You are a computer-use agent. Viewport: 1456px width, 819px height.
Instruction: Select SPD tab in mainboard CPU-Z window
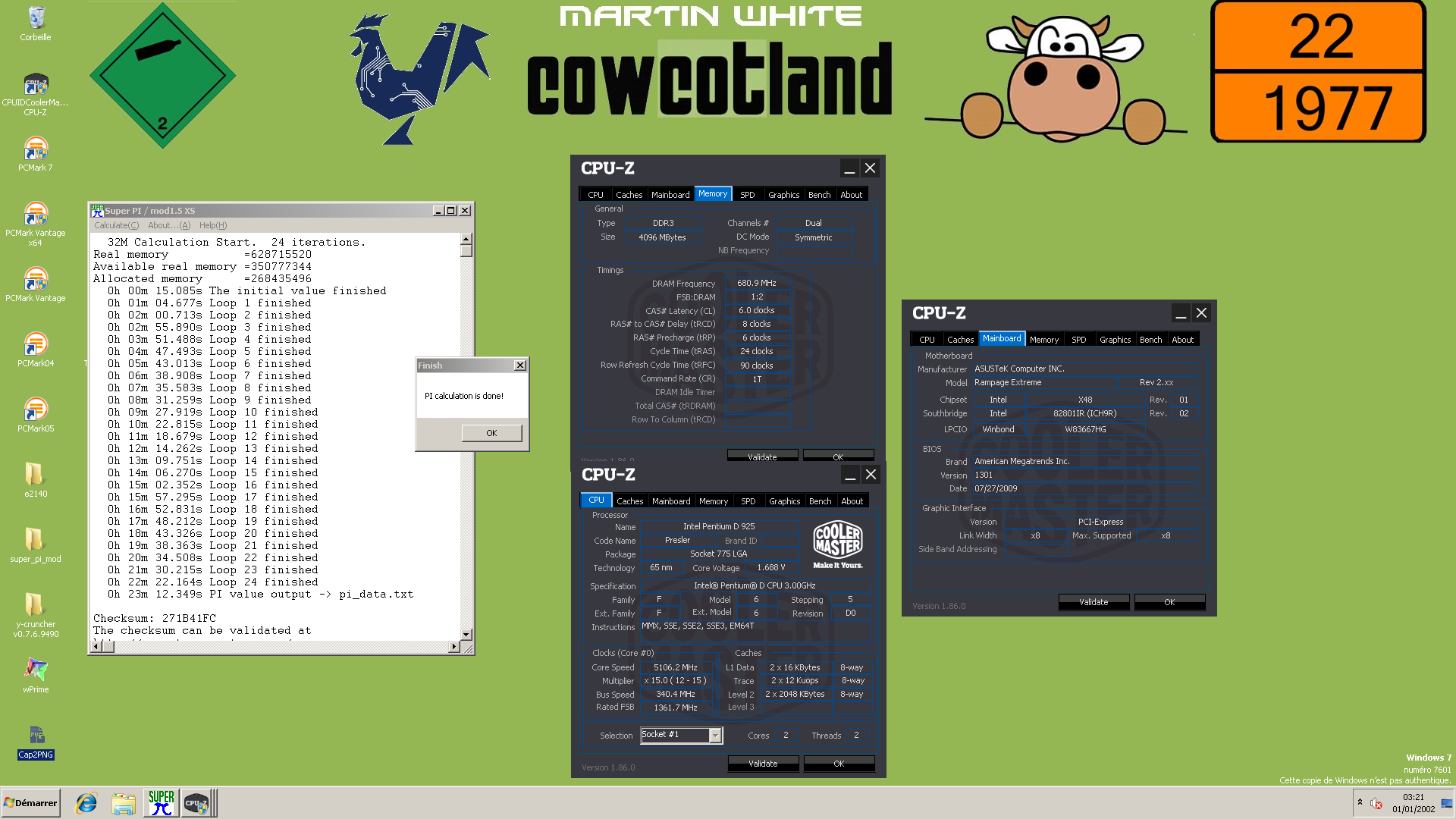click(1078, 340)
